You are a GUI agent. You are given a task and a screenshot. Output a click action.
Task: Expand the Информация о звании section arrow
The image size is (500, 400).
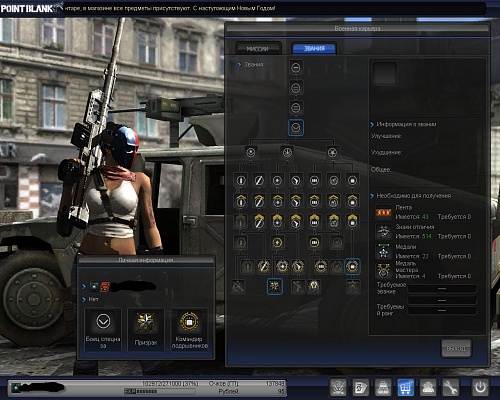[372, 124]
